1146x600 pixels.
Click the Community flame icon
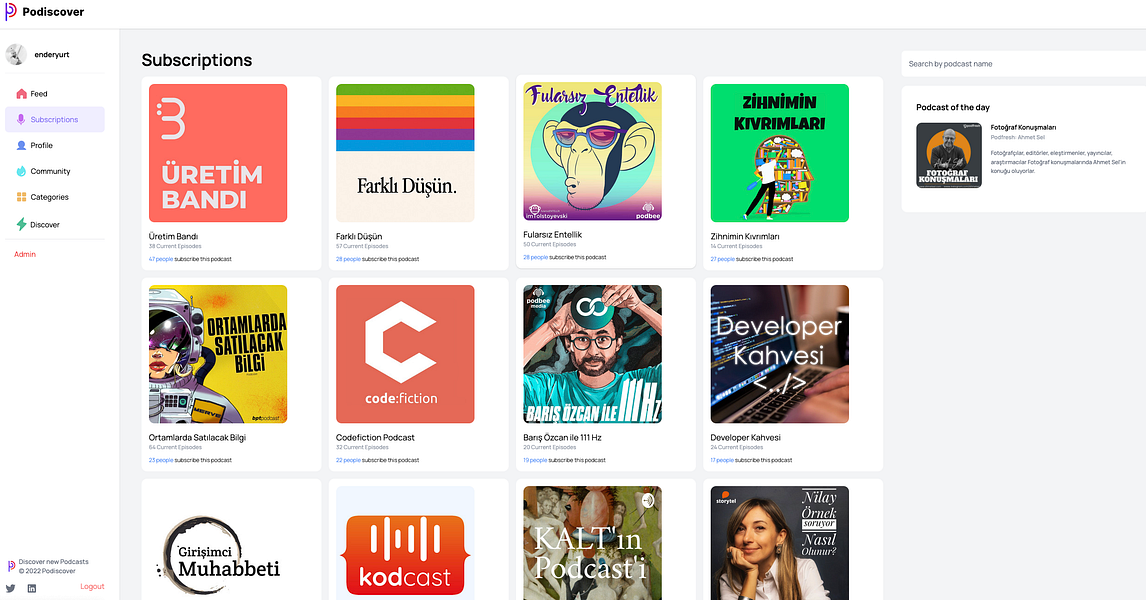[21, 171]
